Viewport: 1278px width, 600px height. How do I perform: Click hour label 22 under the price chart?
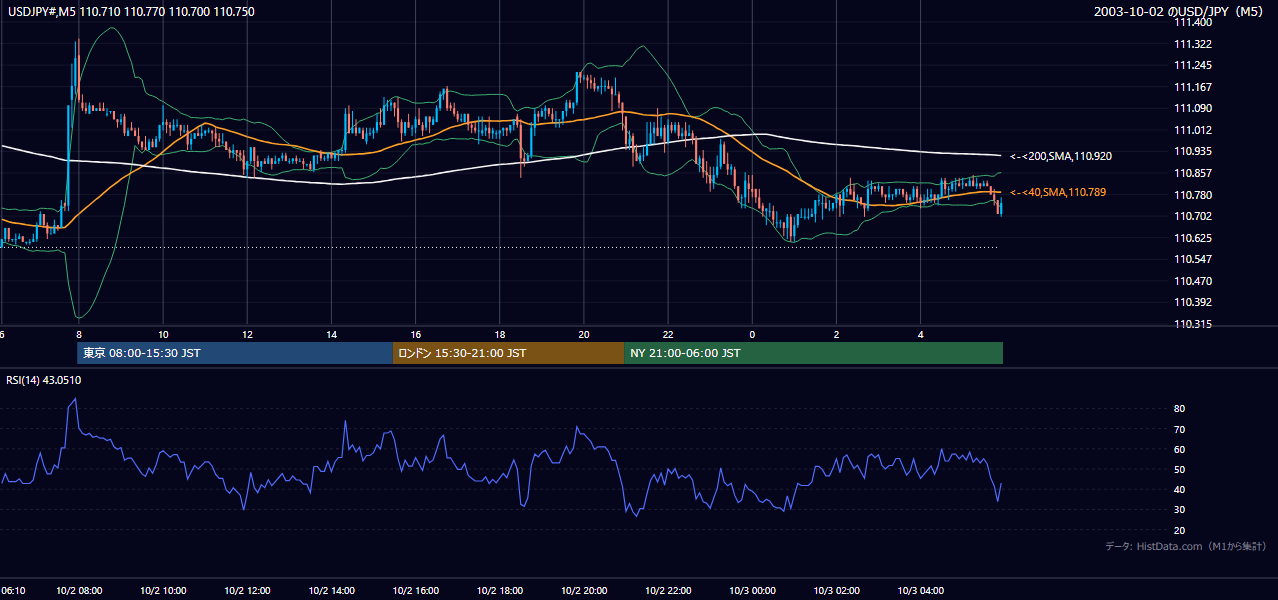(668, 334)
